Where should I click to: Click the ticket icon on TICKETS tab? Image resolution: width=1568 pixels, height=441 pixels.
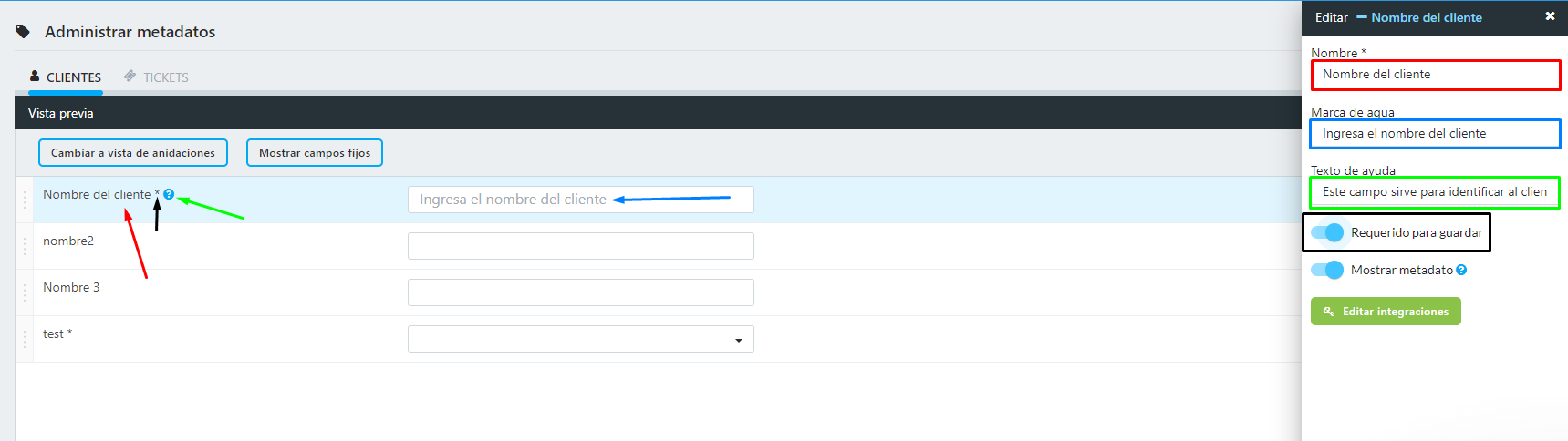130,77
